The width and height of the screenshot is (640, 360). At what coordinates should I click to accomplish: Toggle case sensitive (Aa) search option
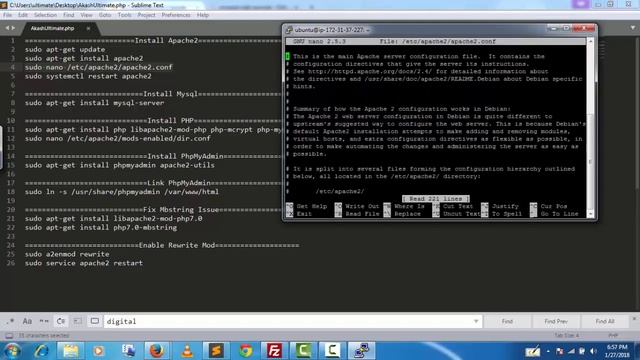coord(27,321)
